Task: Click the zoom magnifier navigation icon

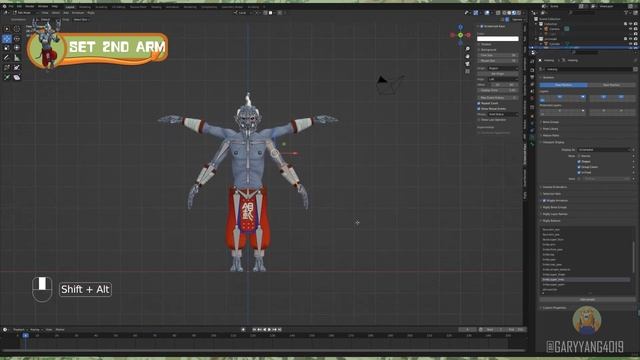Action: click(x=467, y=49)
